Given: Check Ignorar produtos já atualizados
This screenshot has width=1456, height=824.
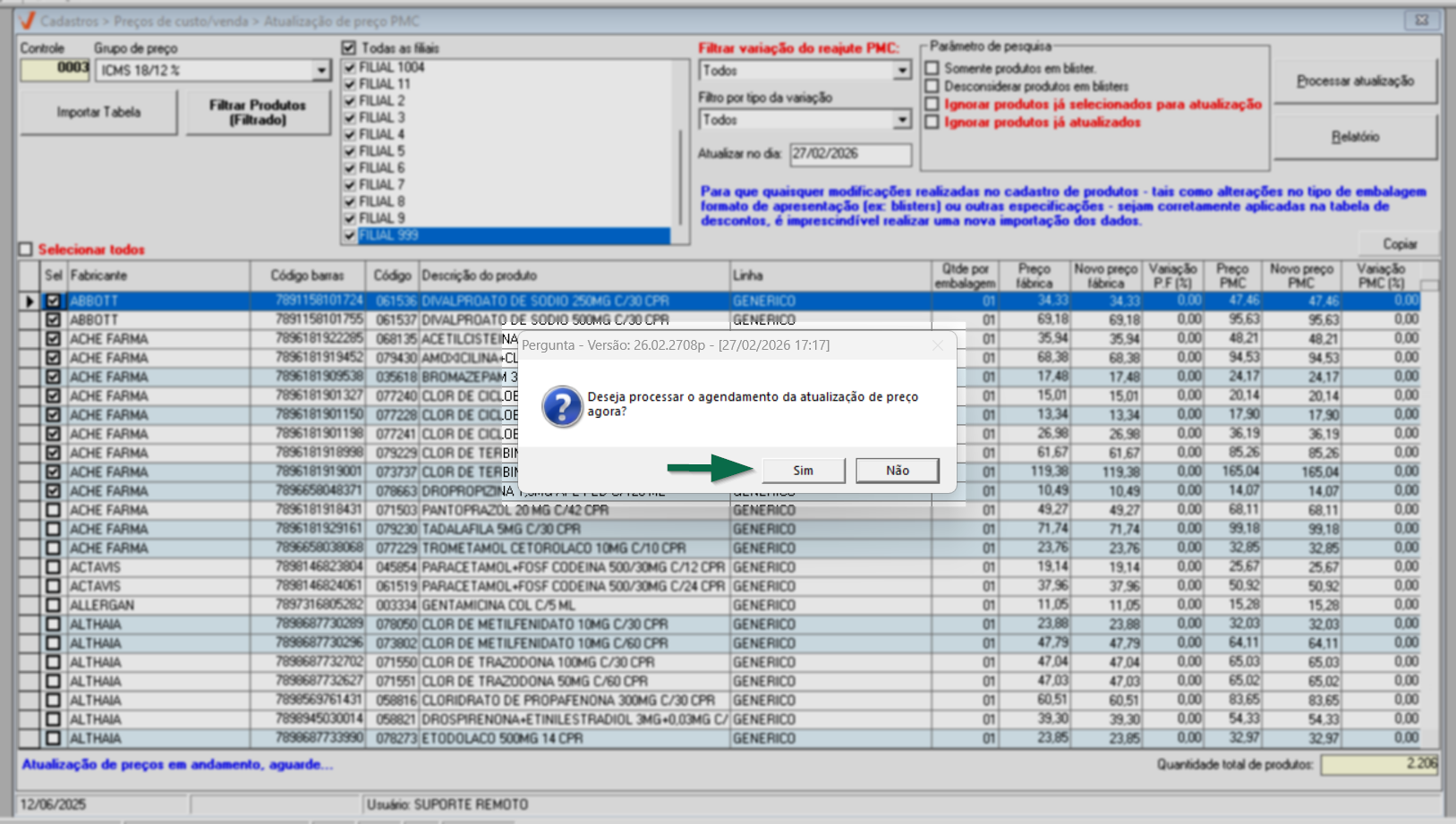Looking at the screenshot, I should coord(932,123).
